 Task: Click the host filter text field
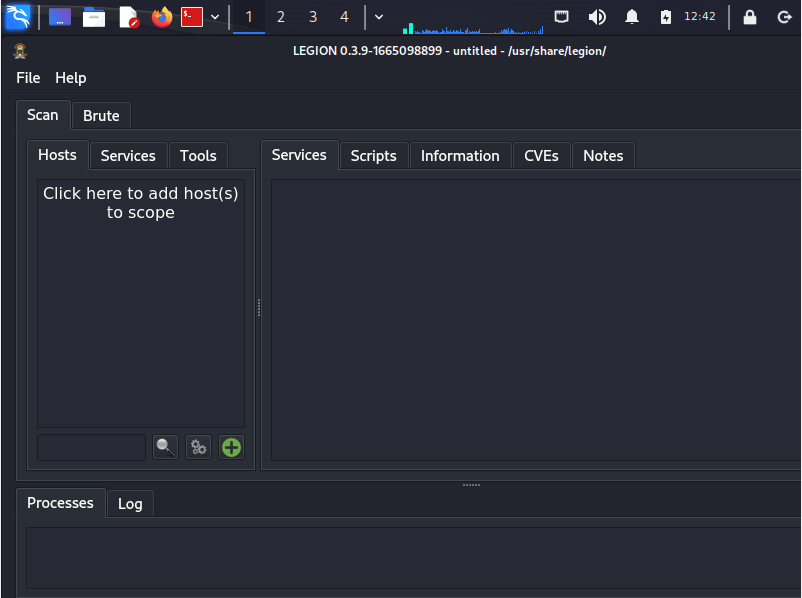click(92, 447)
